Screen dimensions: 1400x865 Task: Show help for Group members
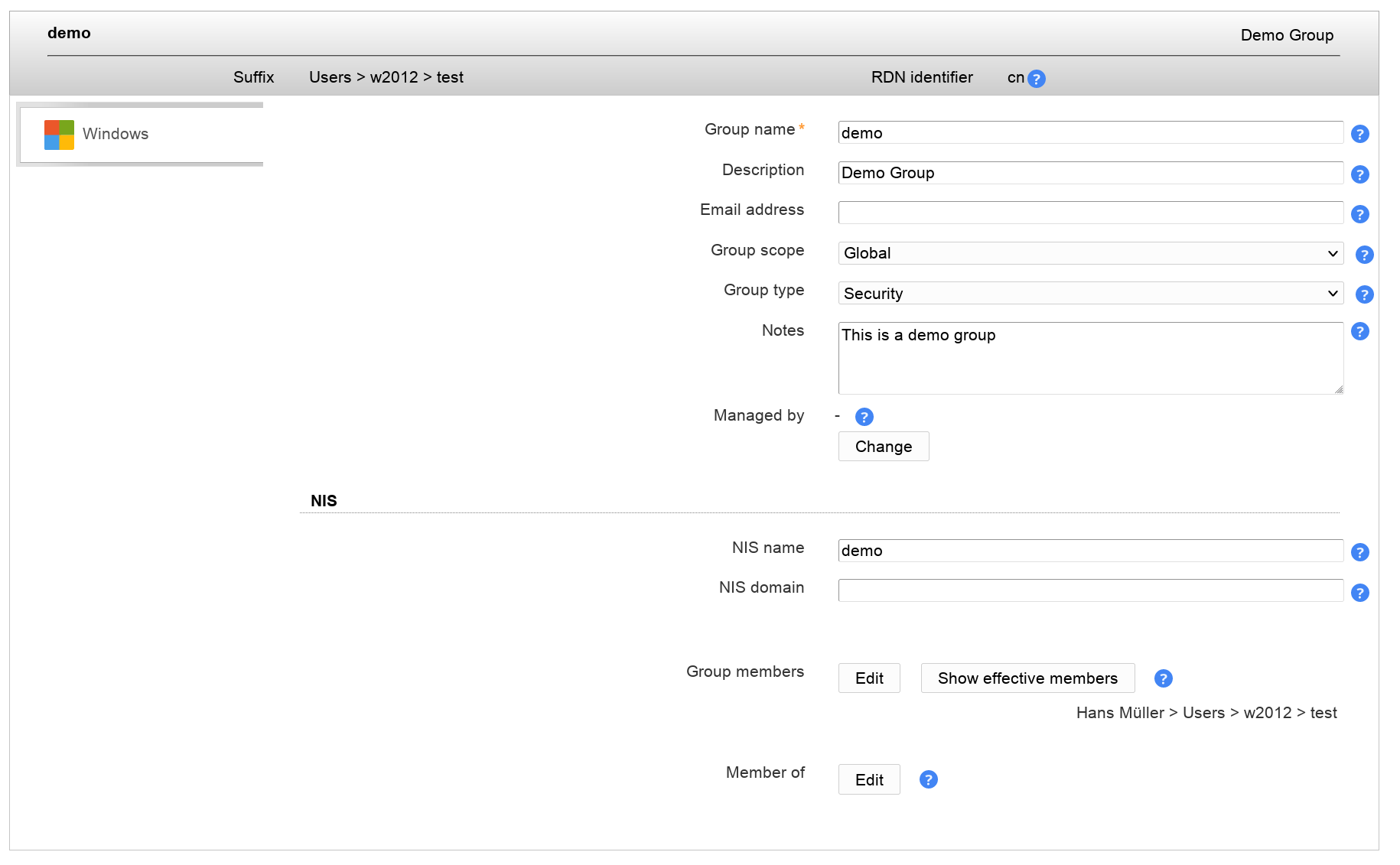coord(1163,678)
